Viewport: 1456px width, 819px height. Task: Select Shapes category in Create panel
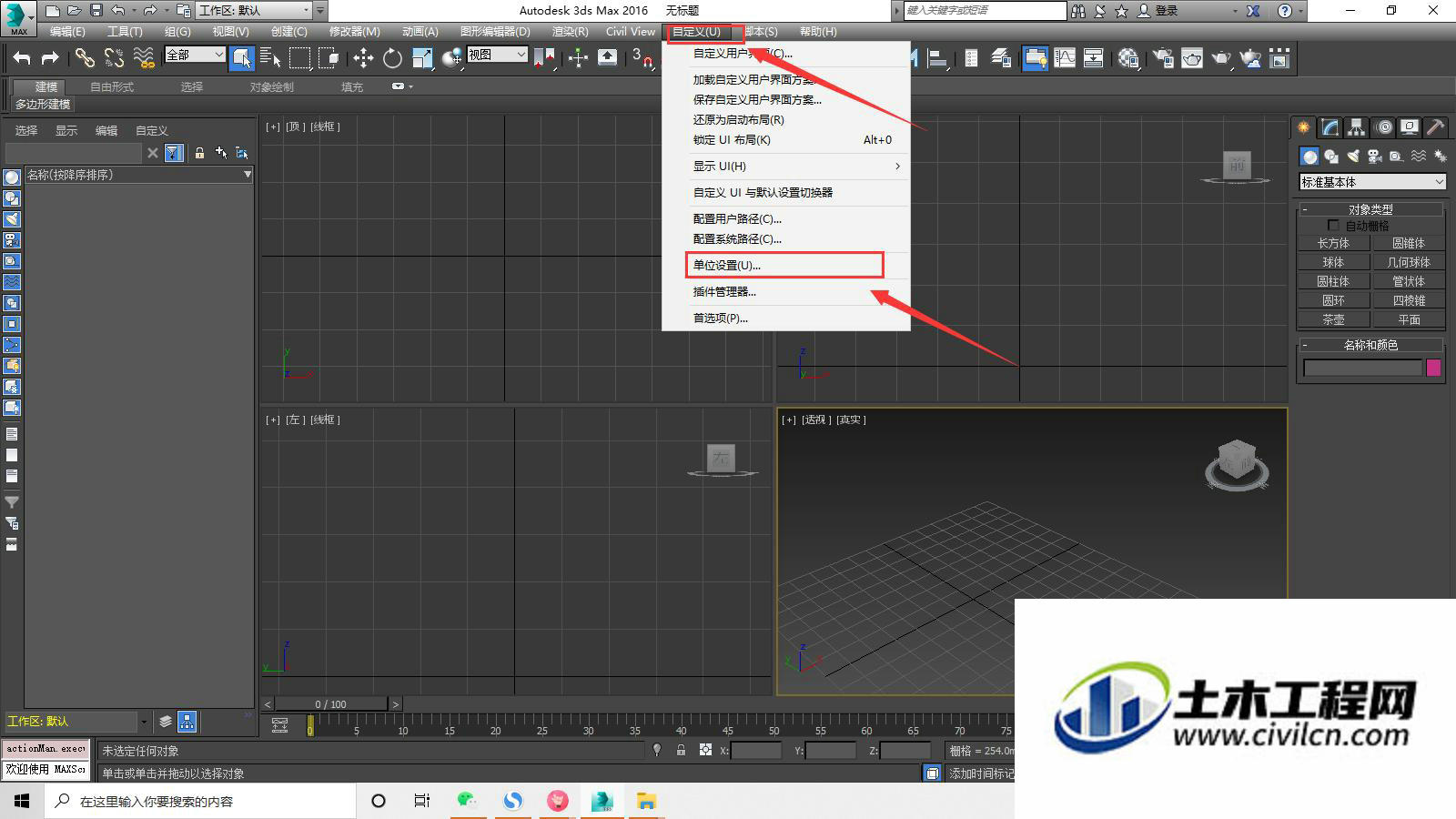click(1331, 157)
